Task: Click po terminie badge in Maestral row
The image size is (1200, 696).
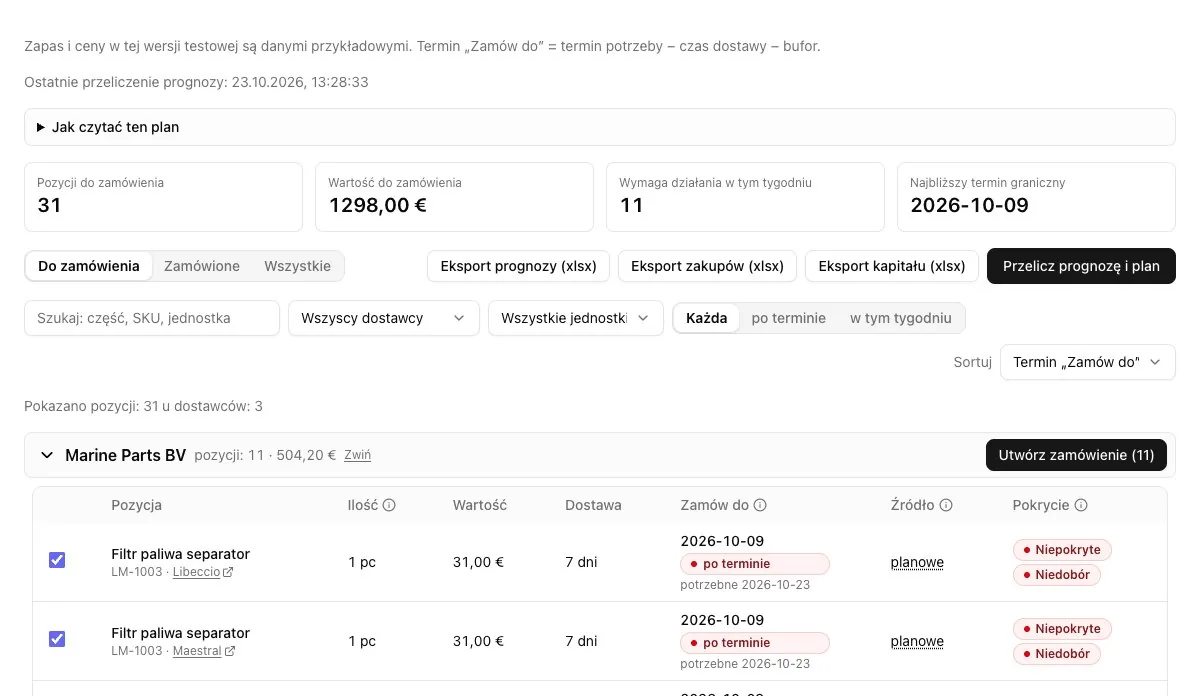Action: [755, 643]
